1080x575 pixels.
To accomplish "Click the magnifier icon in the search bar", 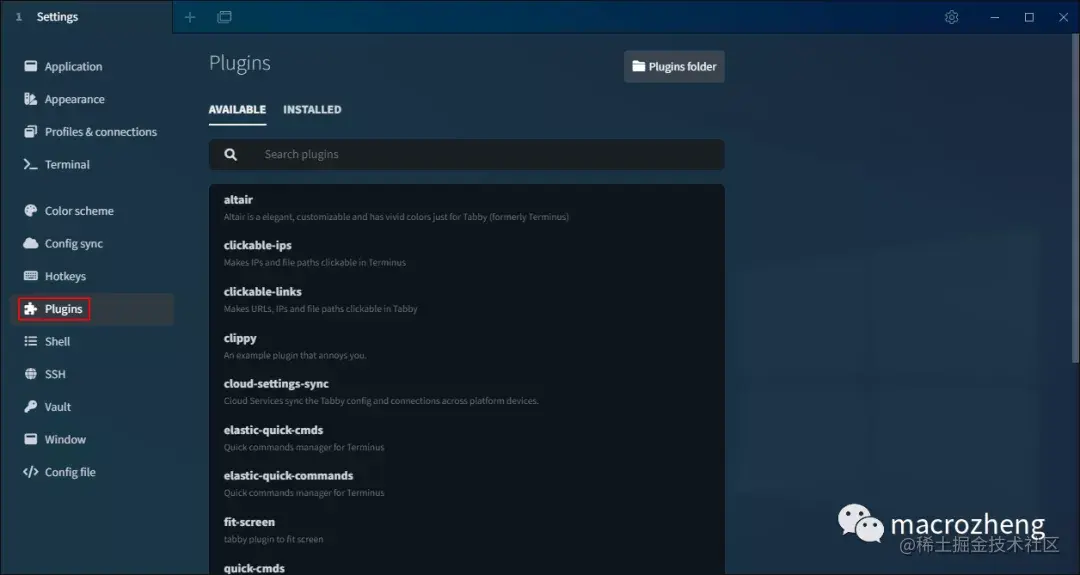I will [231, 155].
